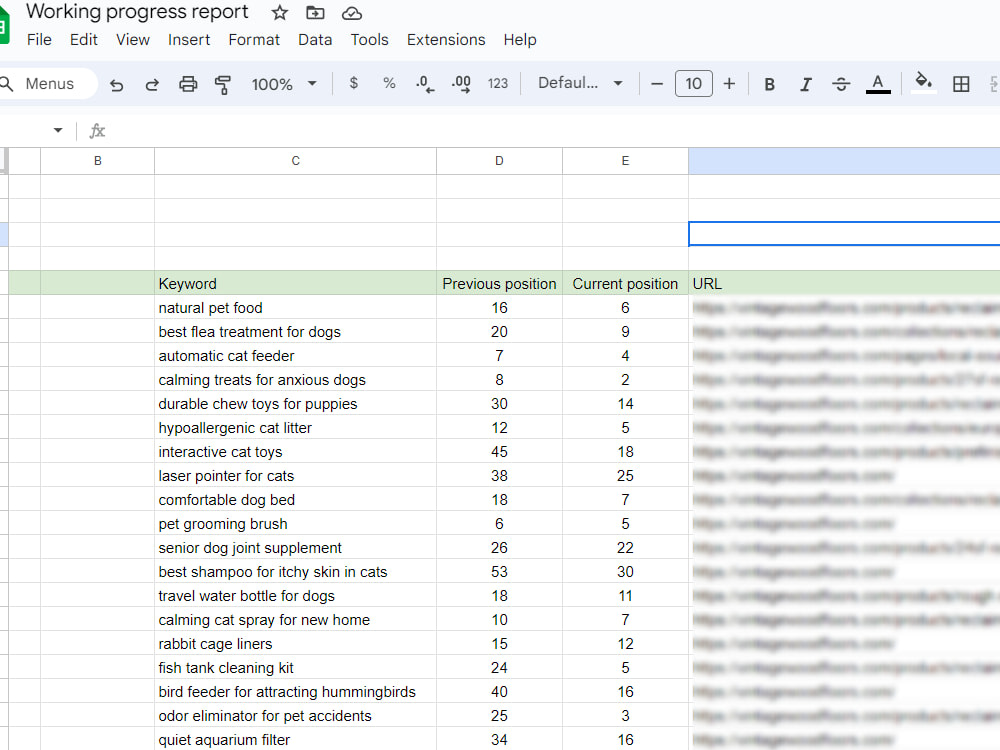Click the print icon
This screenshot has width=1000, height=750.
188,84
